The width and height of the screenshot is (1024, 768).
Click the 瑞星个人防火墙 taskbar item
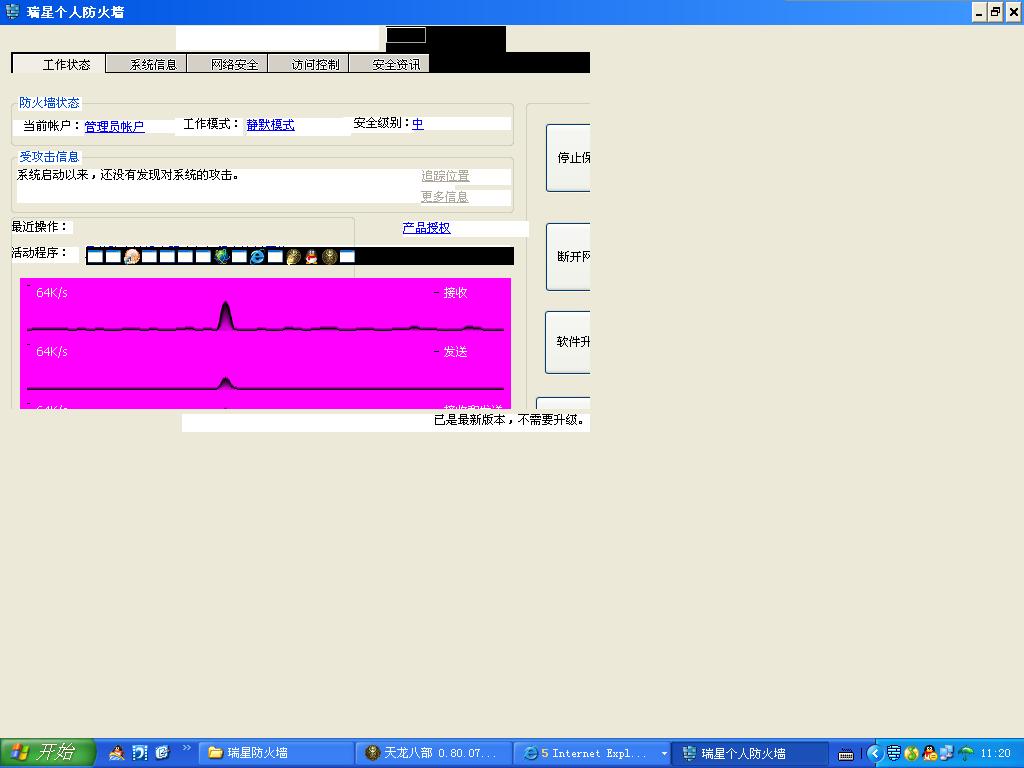click(750, 753)
